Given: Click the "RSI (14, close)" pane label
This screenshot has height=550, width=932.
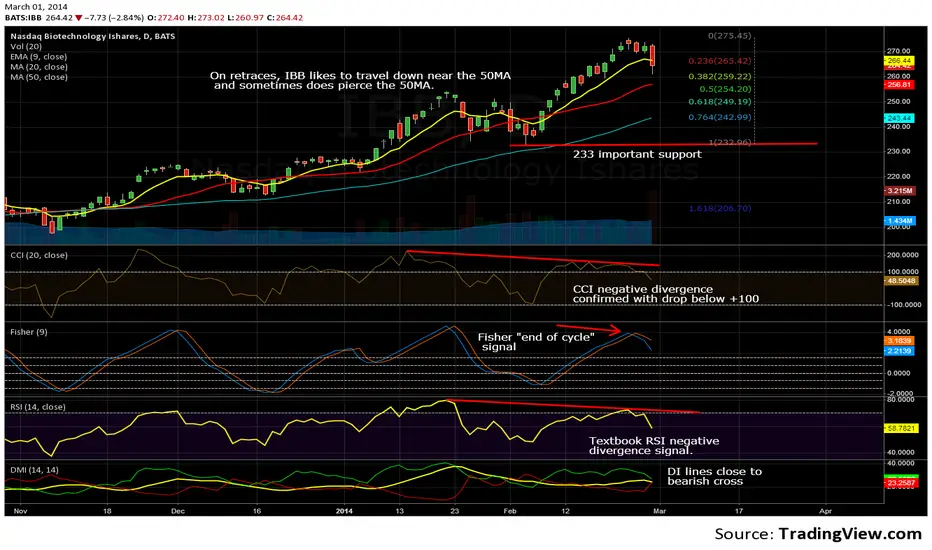Looking at the screenshot, I should coord(37,407).
